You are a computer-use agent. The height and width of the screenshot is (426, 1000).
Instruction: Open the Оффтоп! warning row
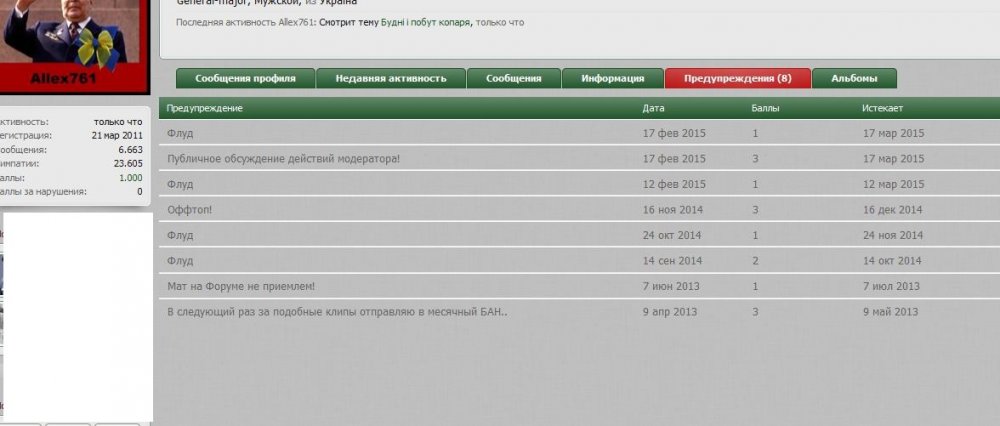click(189, 210)
